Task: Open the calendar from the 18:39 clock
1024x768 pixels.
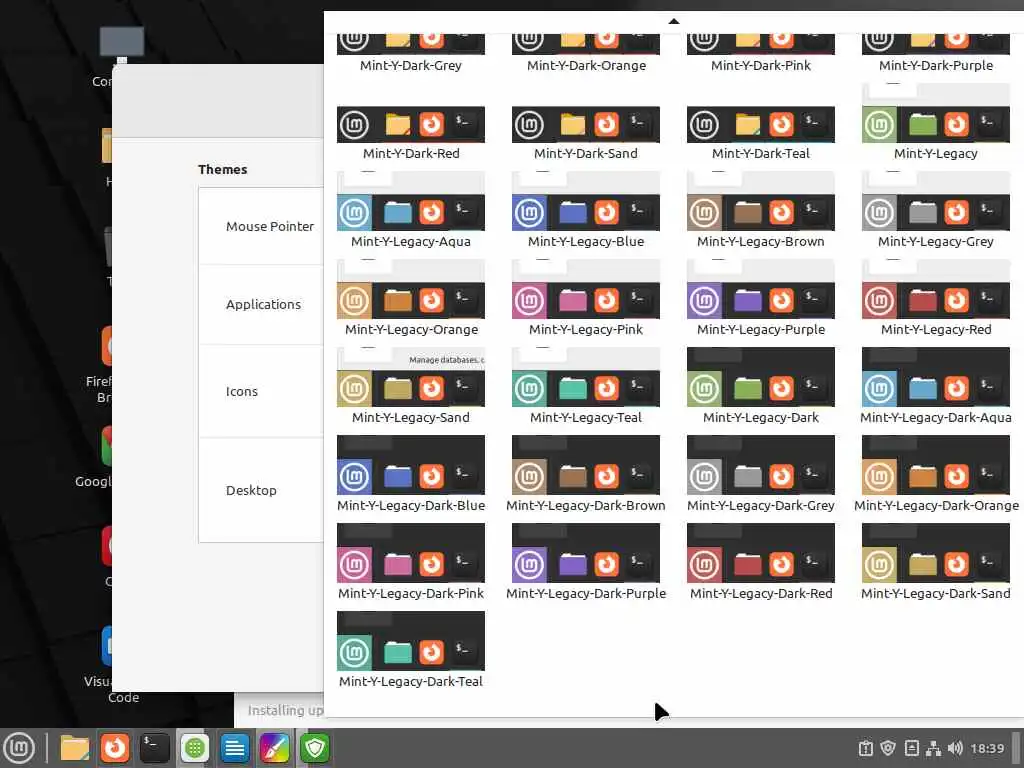Action: pos(987,748)
